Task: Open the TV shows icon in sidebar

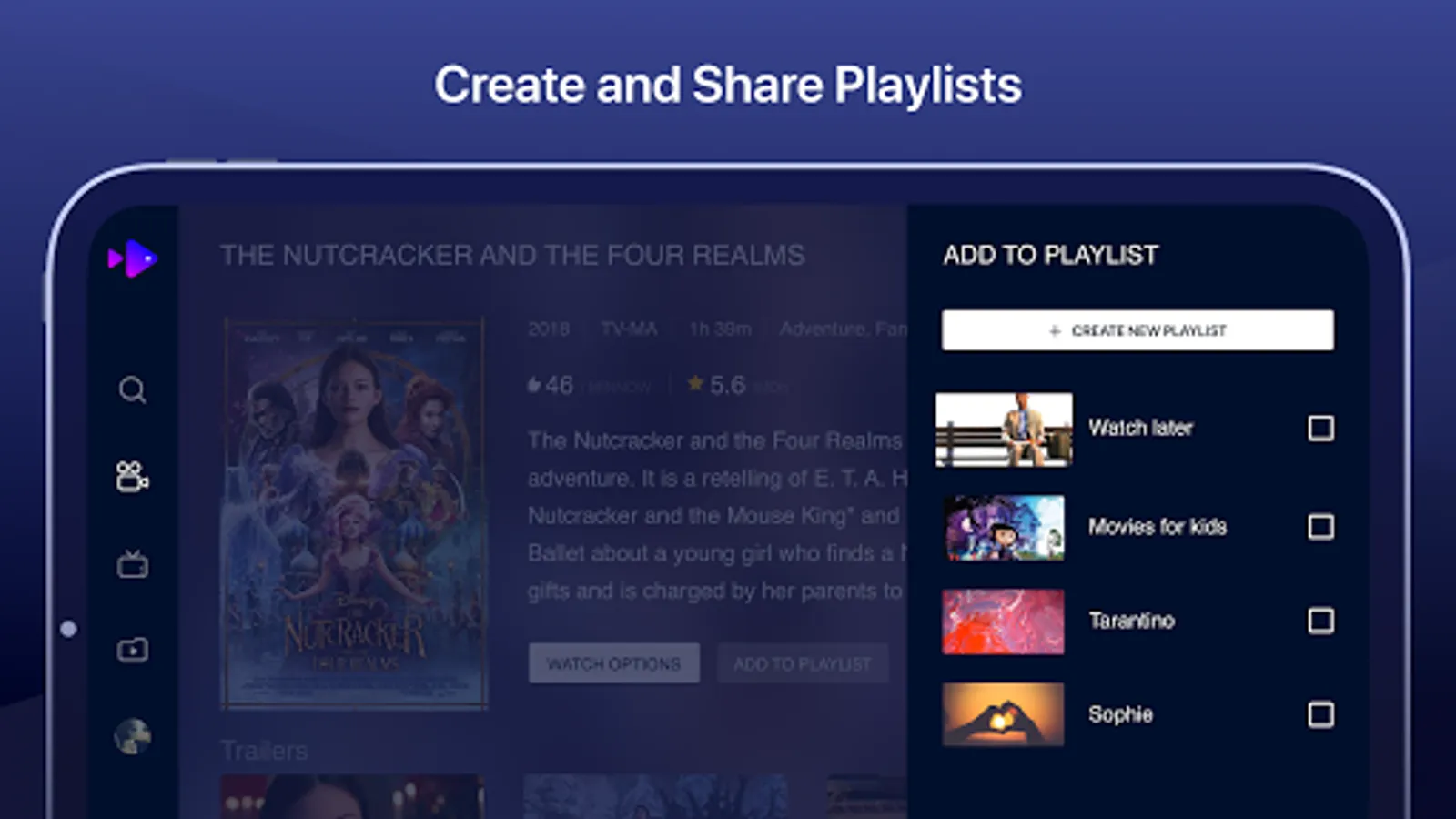Action: click(133, 564)
